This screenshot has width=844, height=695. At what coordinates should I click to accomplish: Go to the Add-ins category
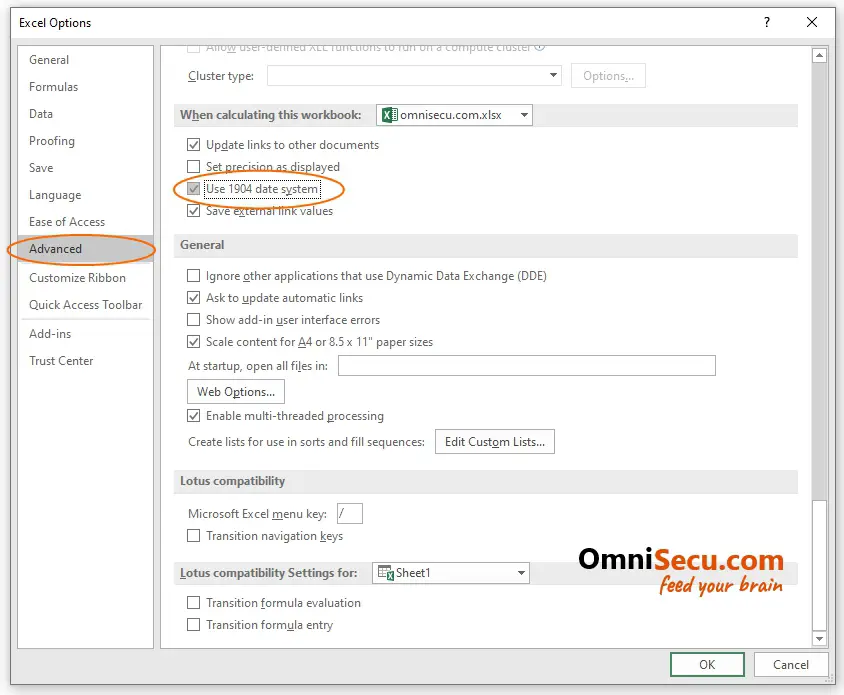[x=85, y=334]
